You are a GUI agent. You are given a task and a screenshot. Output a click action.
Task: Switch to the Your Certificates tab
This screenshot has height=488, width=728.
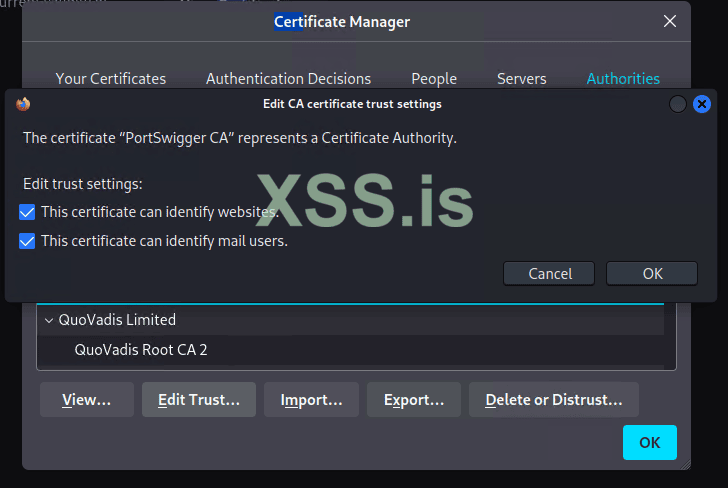pyautogui.click(x=111, y=78)
